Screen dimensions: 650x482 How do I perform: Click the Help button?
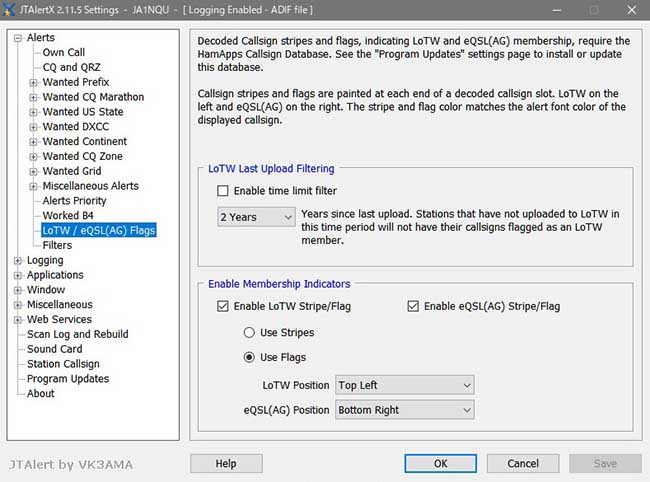(226, 464)
